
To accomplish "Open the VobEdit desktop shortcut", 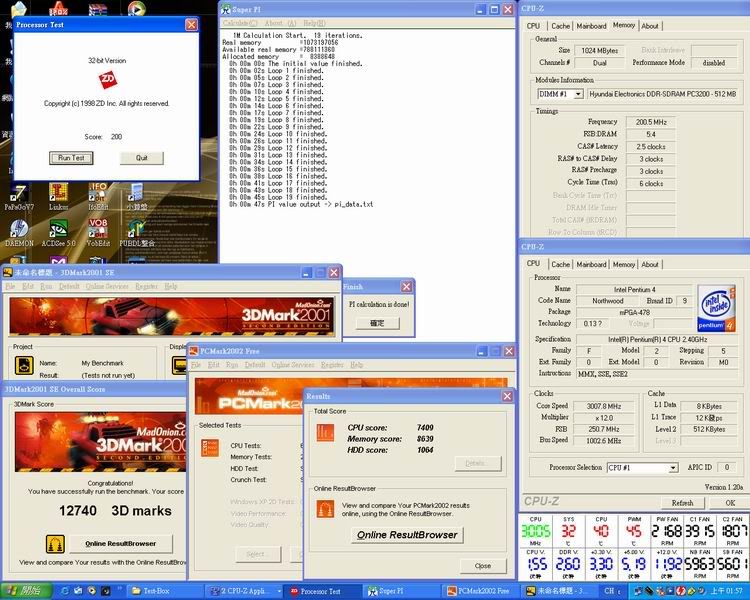I will 98,233.
